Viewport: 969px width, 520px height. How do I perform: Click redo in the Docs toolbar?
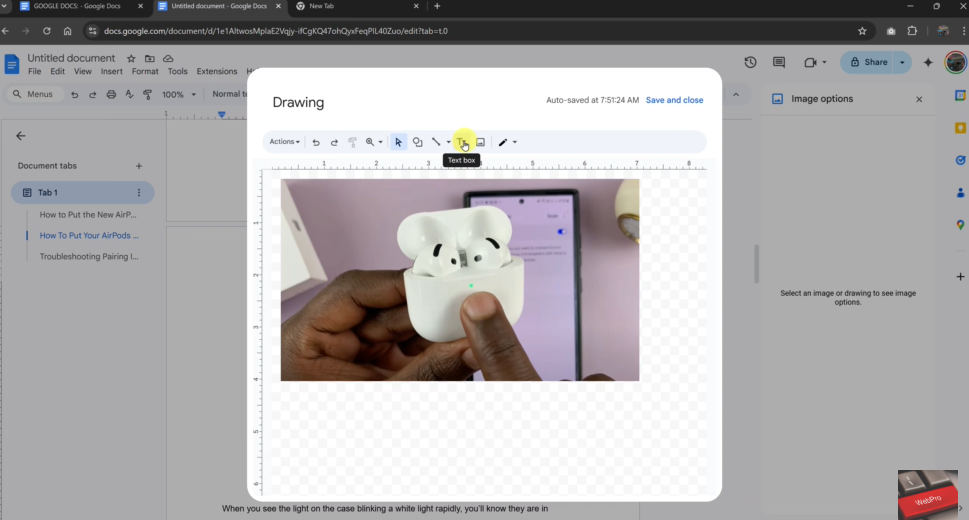coord(93,95)
